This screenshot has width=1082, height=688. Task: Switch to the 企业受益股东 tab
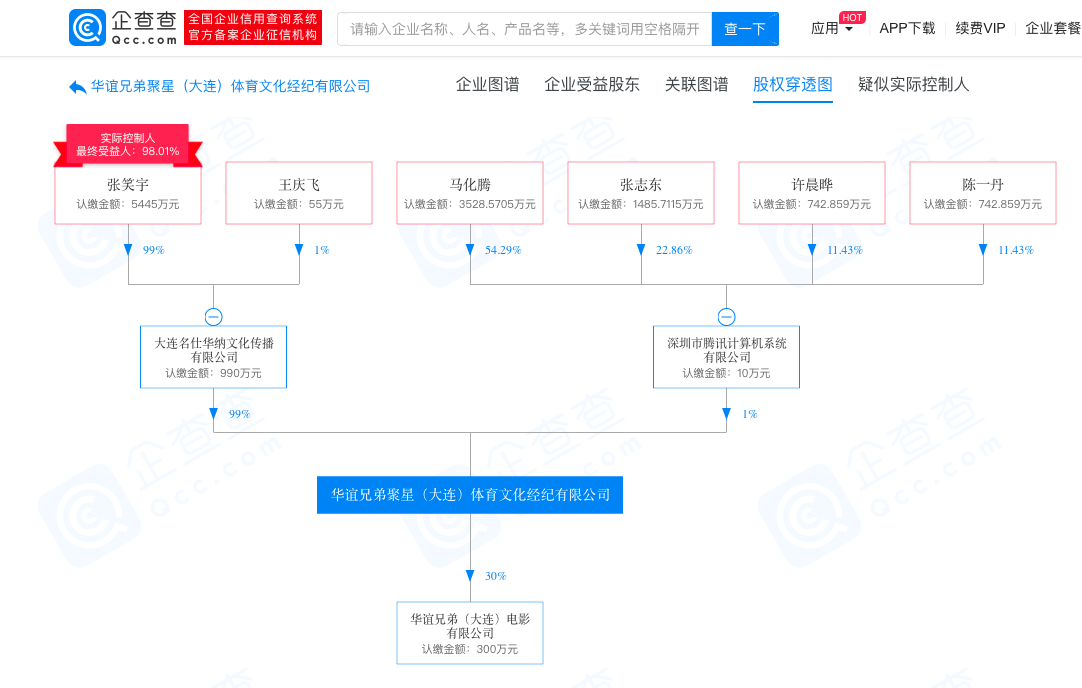(x=591, y=85)
